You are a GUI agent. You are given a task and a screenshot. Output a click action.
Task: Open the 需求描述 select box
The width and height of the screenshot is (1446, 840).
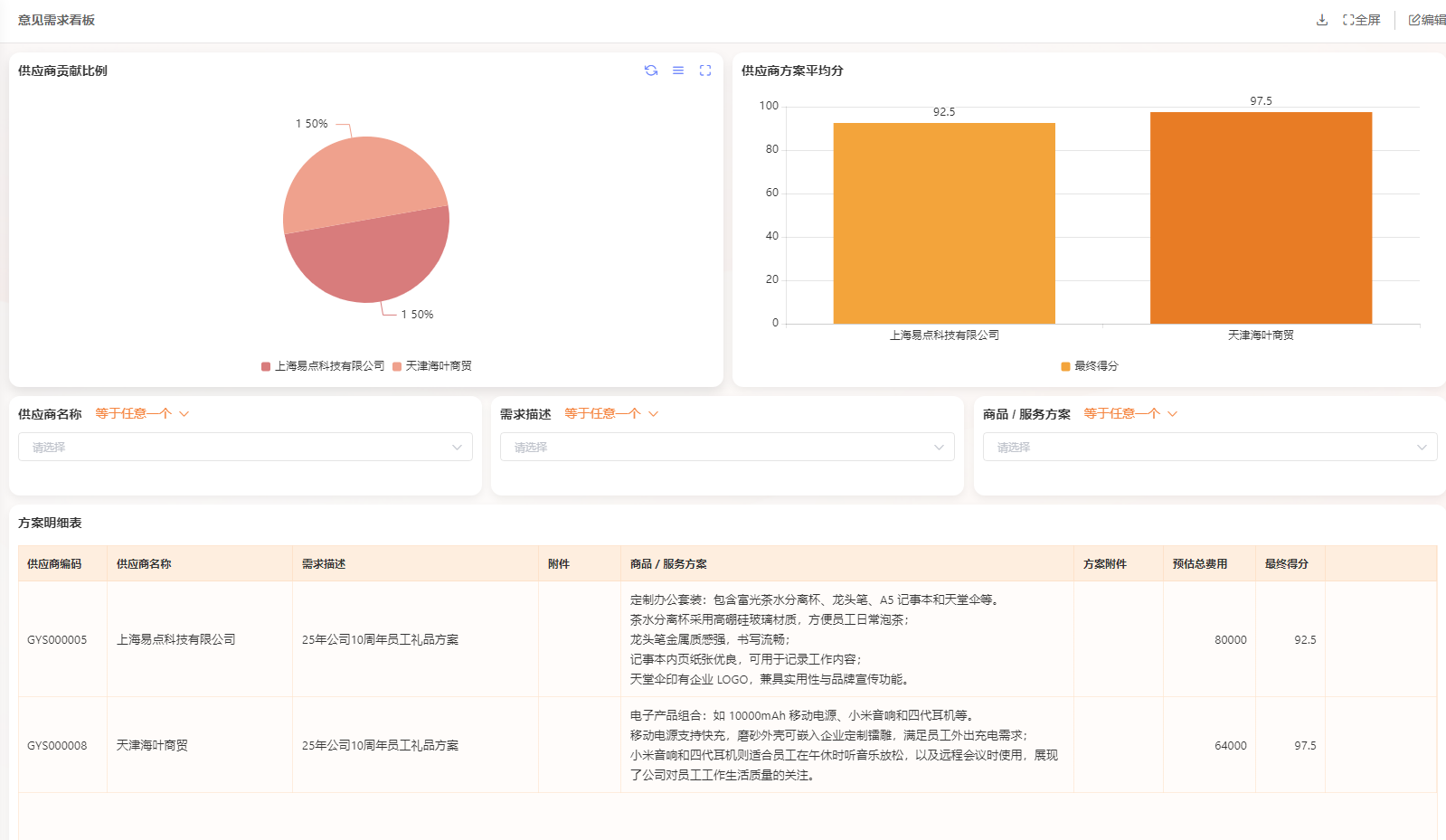point(727,447)
